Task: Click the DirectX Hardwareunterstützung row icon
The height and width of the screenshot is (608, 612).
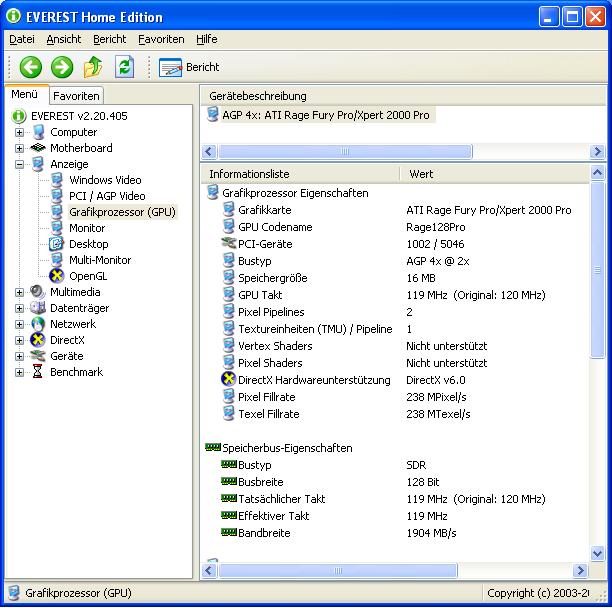Action: (229, 379)
